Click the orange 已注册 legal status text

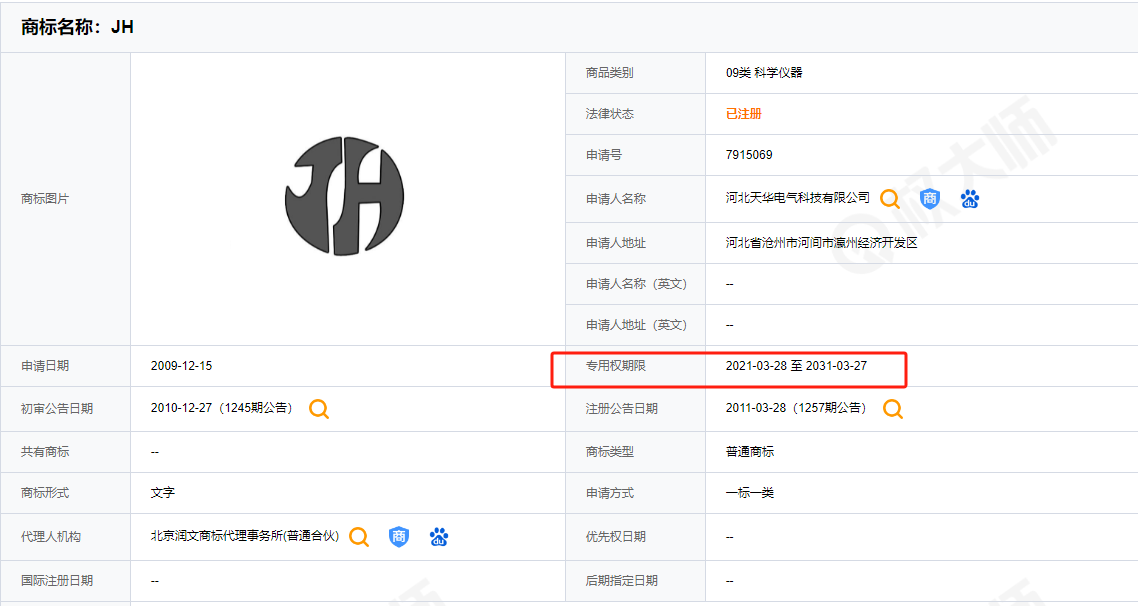tap(744, 114)
